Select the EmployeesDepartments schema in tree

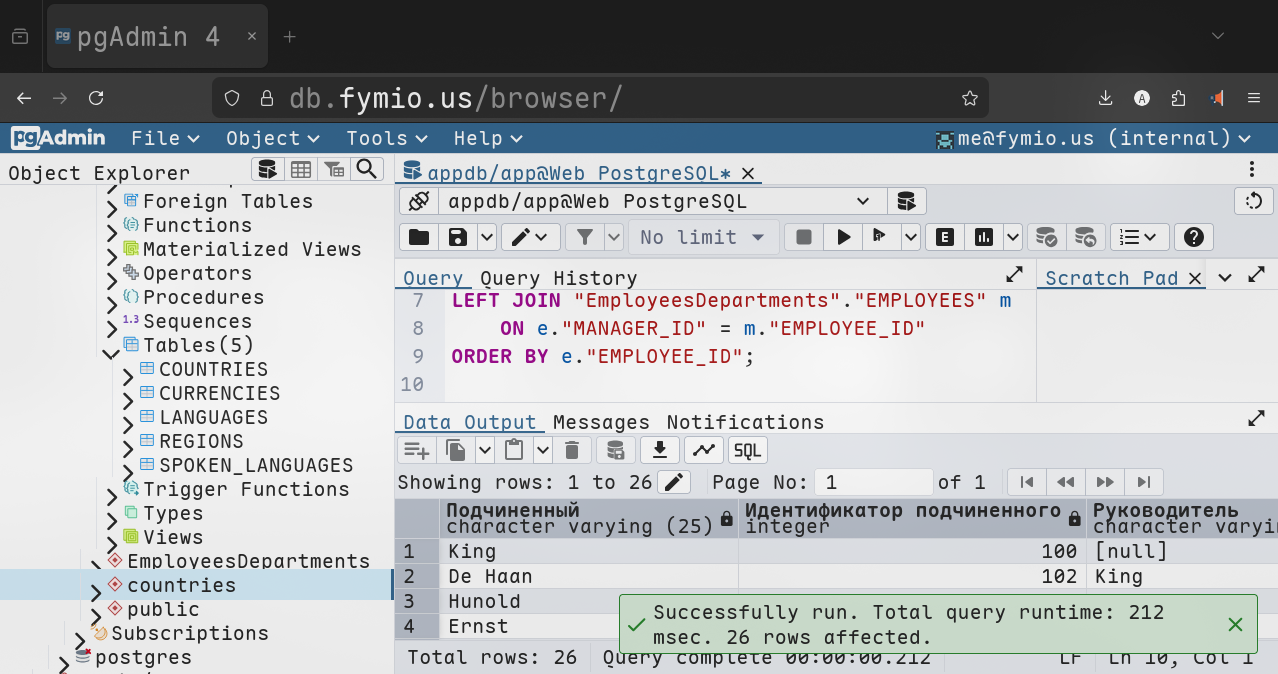coord(248,561)
